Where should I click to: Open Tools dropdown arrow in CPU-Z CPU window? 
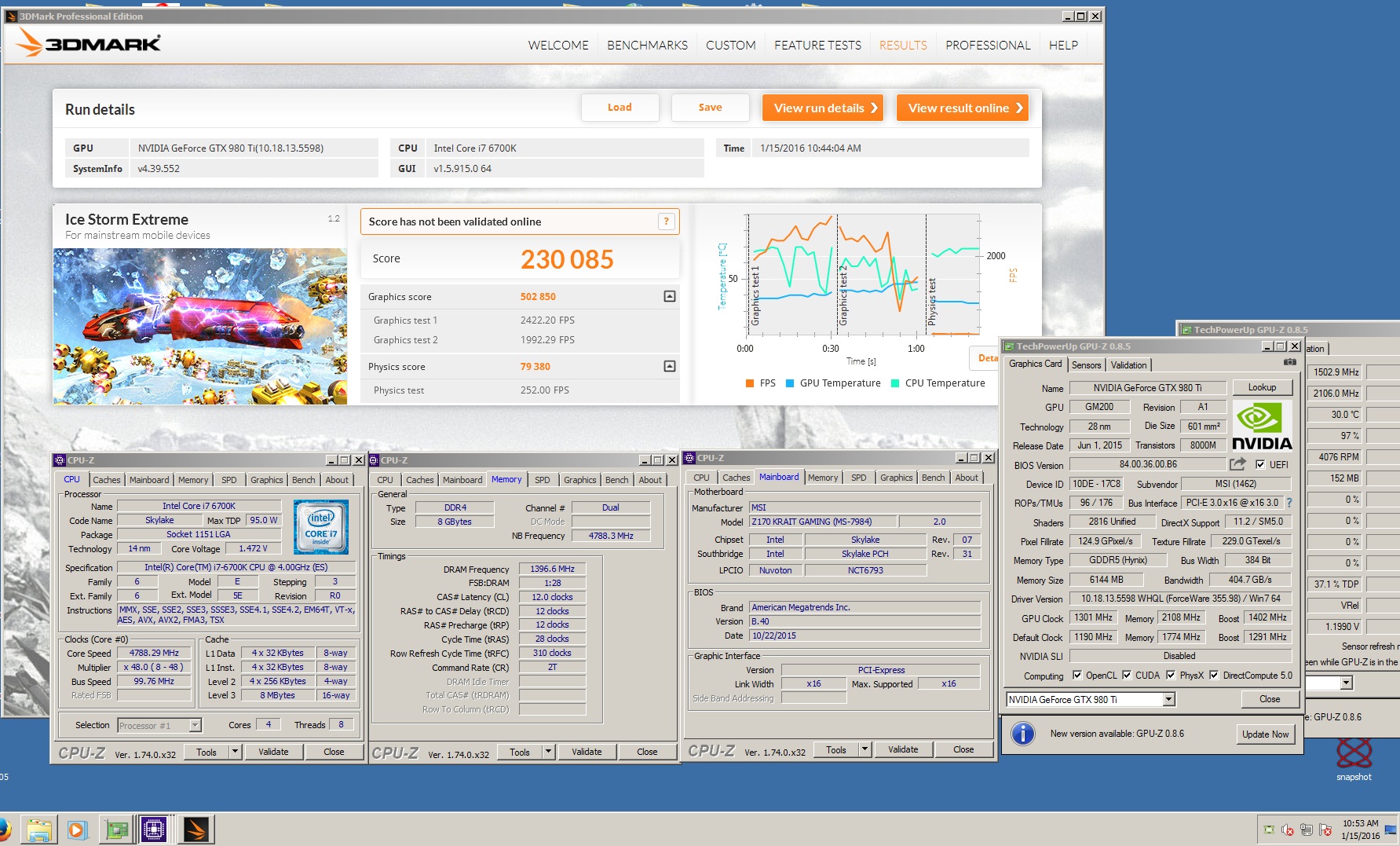(235, 752)
